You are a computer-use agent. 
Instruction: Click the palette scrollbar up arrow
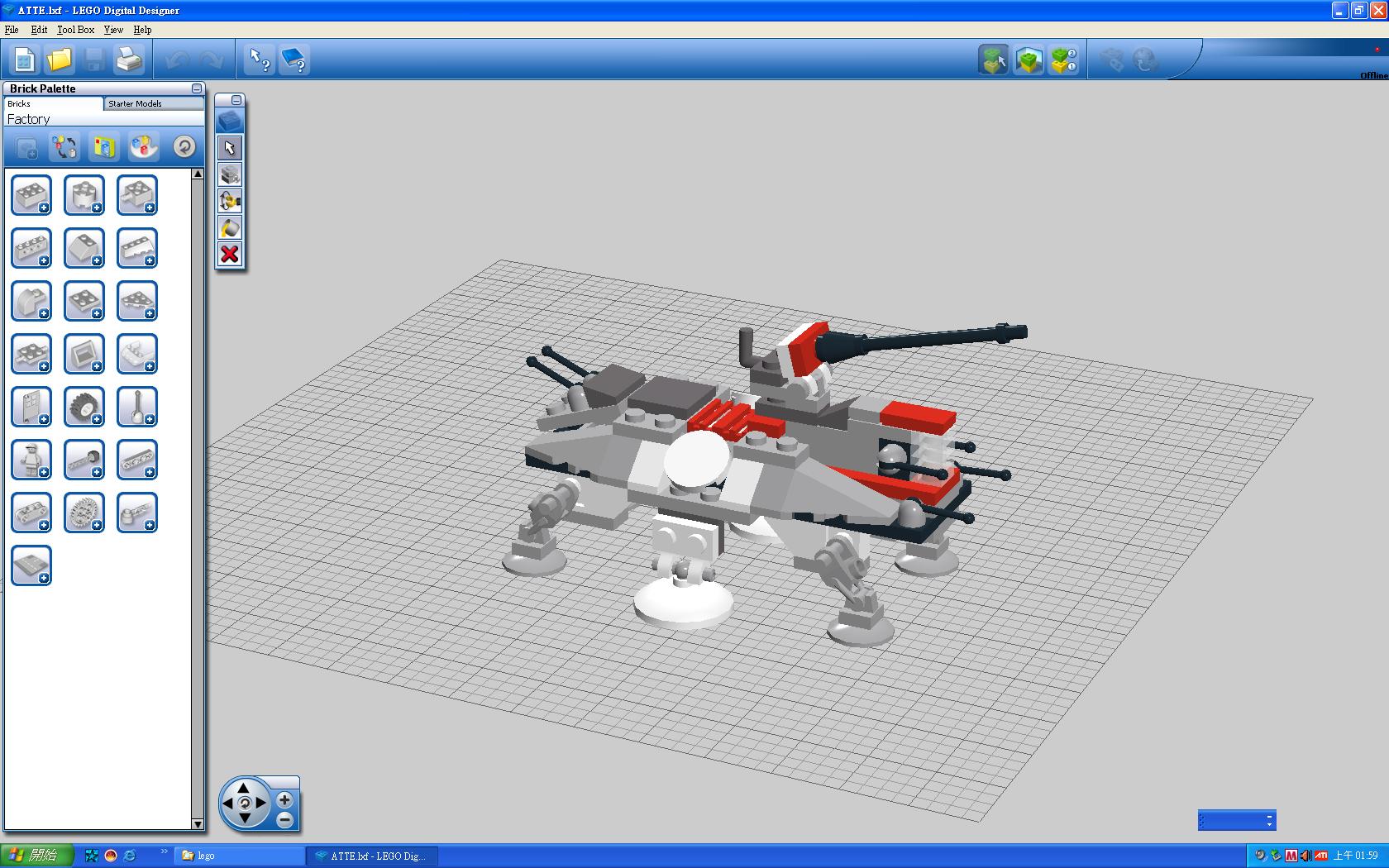(198, 174)
